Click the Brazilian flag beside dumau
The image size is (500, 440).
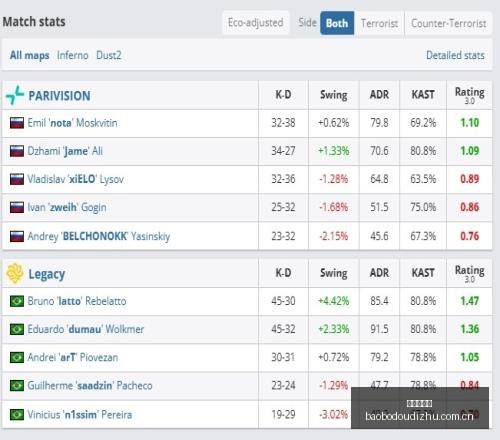pos(17,329)
